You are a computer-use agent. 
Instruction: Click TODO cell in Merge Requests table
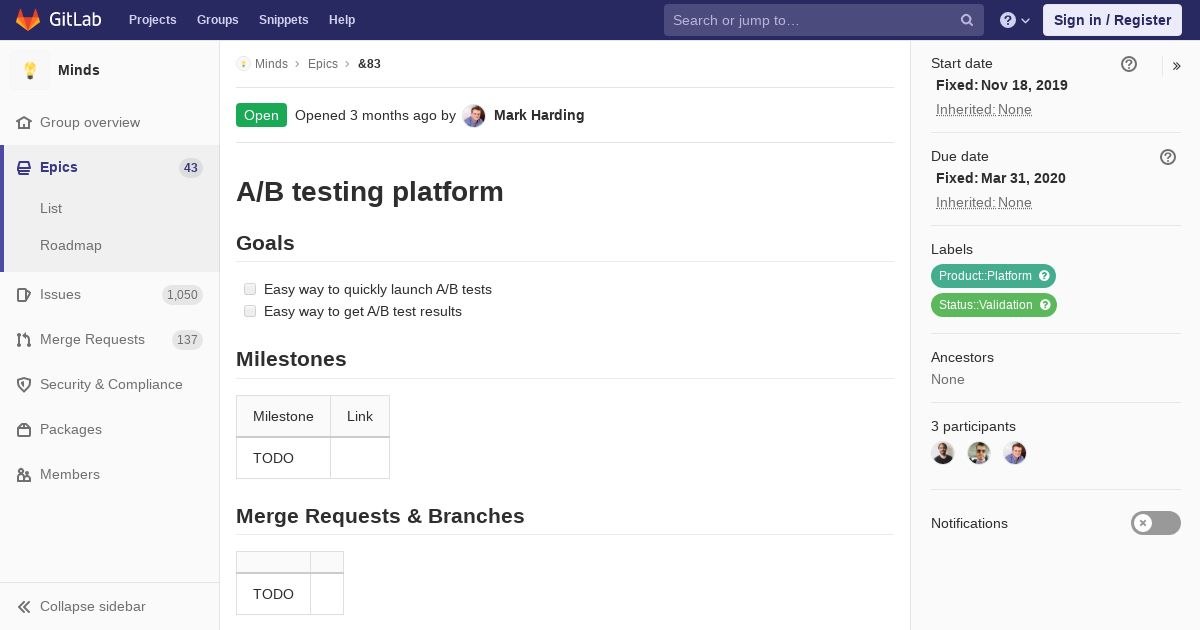click(273, 594)
